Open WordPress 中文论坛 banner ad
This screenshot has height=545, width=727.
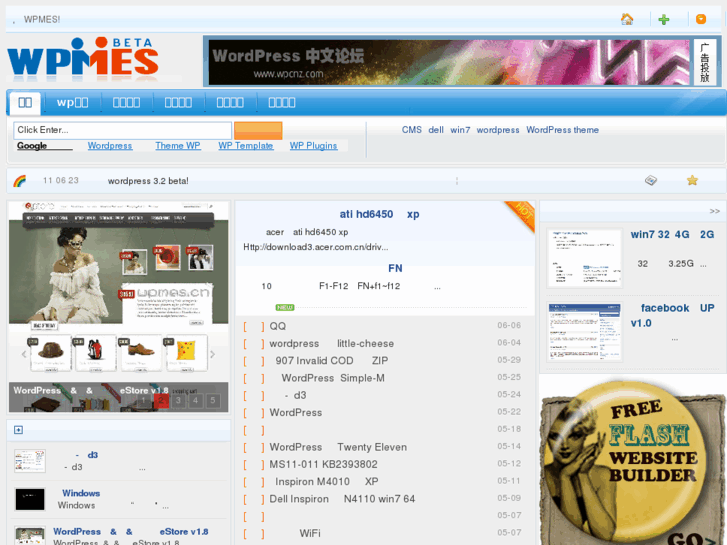tap(449, 62)
